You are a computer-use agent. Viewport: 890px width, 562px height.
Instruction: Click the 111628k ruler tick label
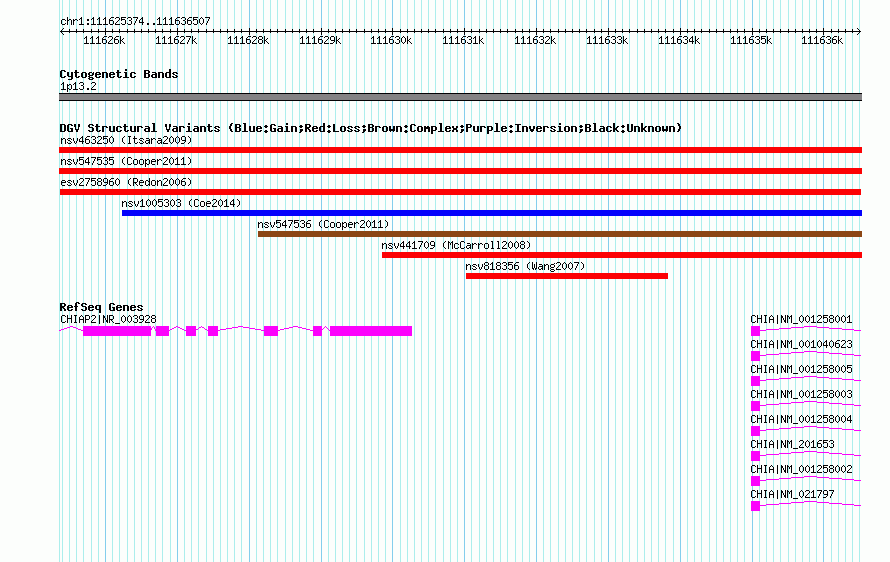coord(248,41)
